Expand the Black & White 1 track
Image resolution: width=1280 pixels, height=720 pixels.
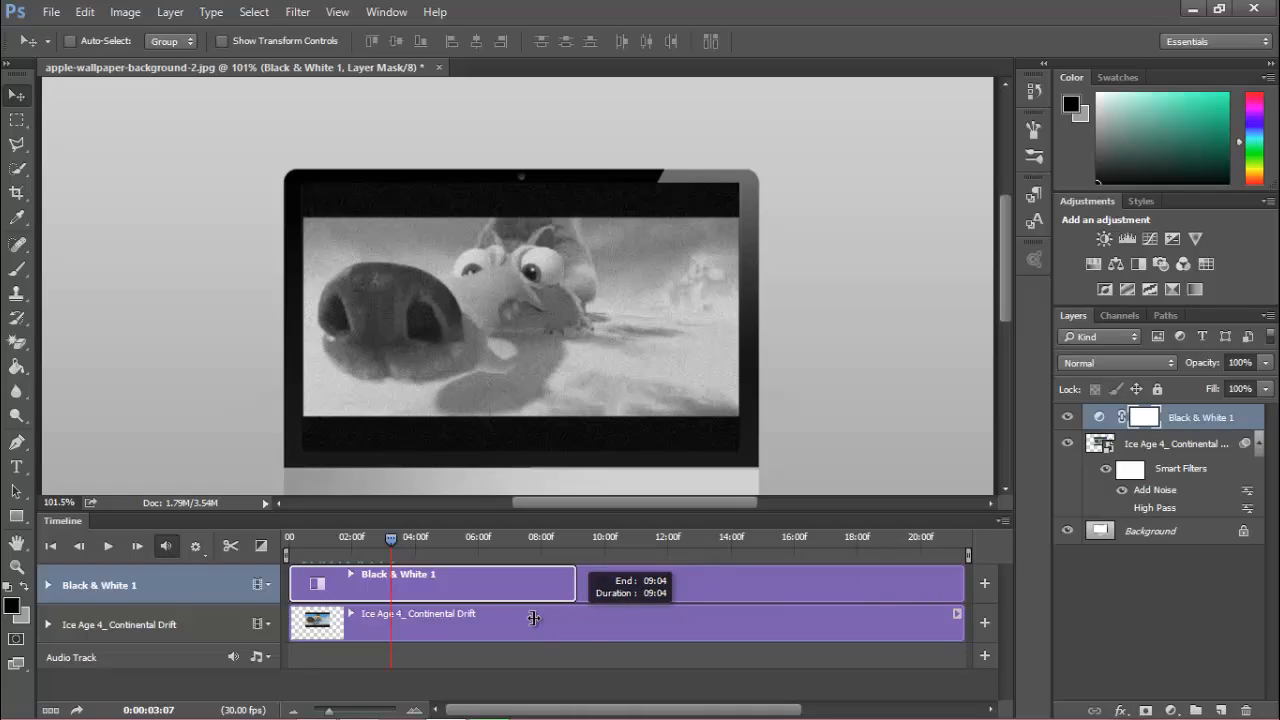point(47,585)
